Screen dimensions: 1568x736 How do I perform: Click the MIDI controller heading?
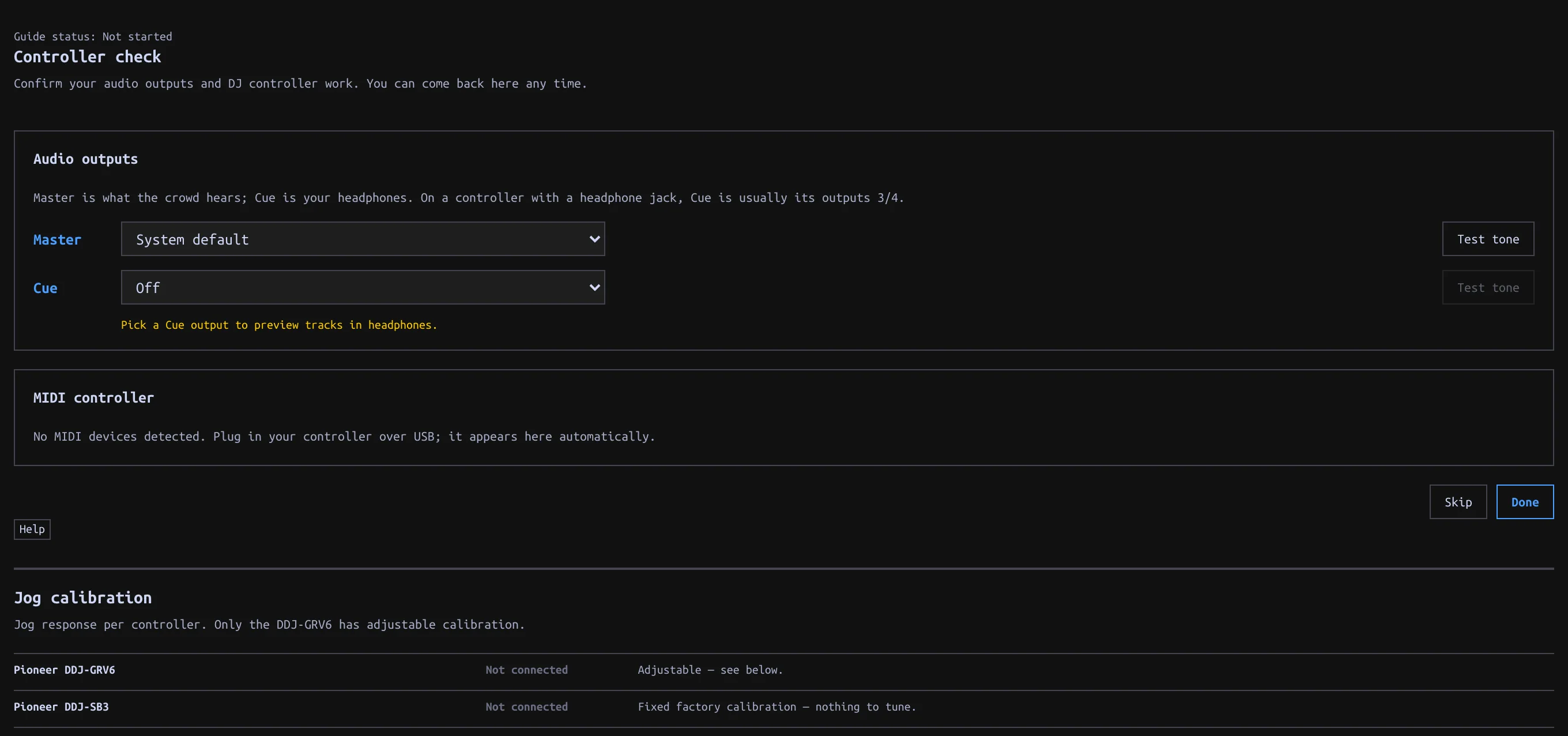tap(94, 398)
